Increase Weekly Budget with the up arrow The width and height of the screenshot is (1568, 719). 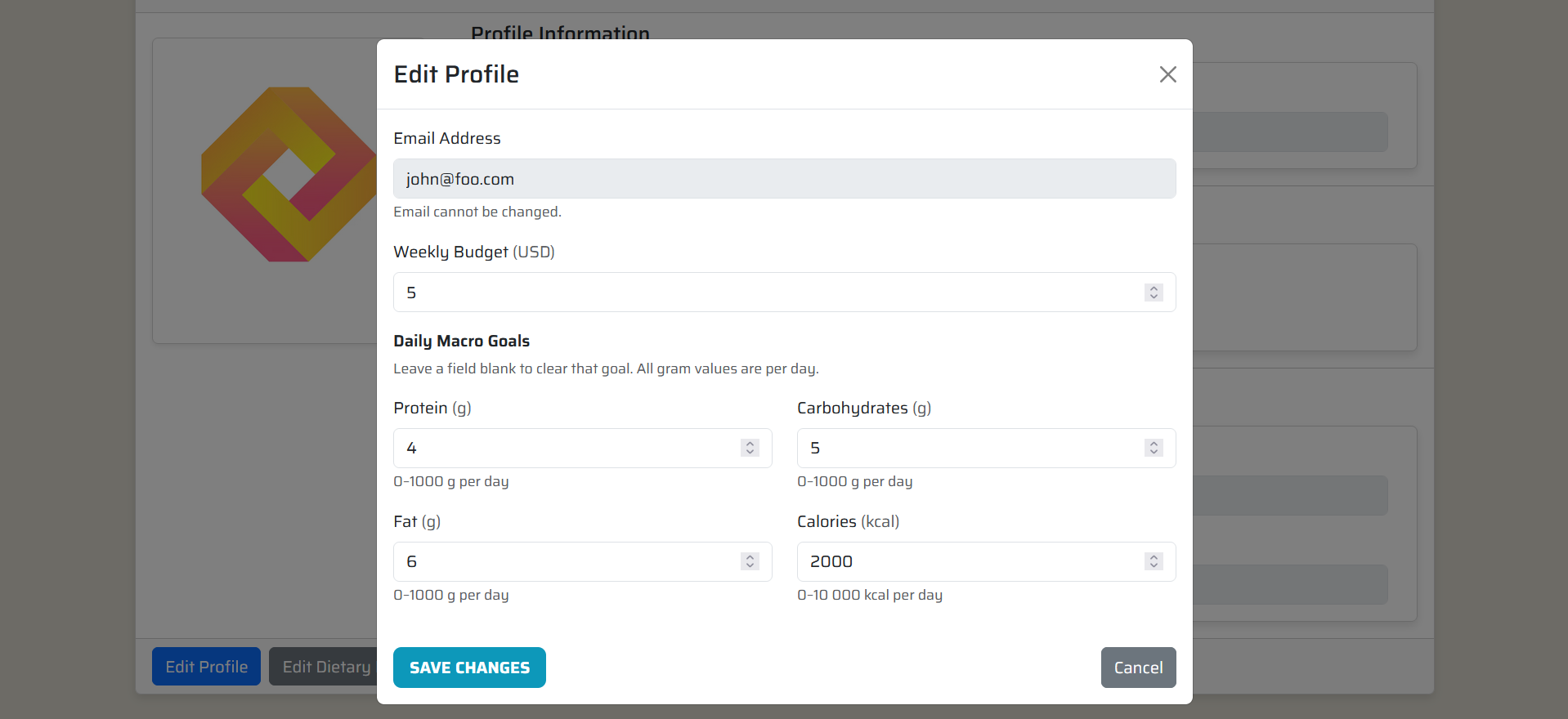pyautogui.click(x=1154, y=288)
